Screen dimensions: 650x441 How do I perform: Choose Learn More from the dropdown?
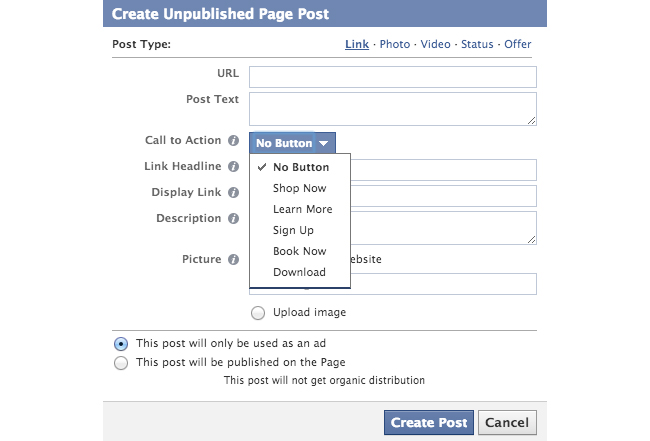(x=300, y=209)
